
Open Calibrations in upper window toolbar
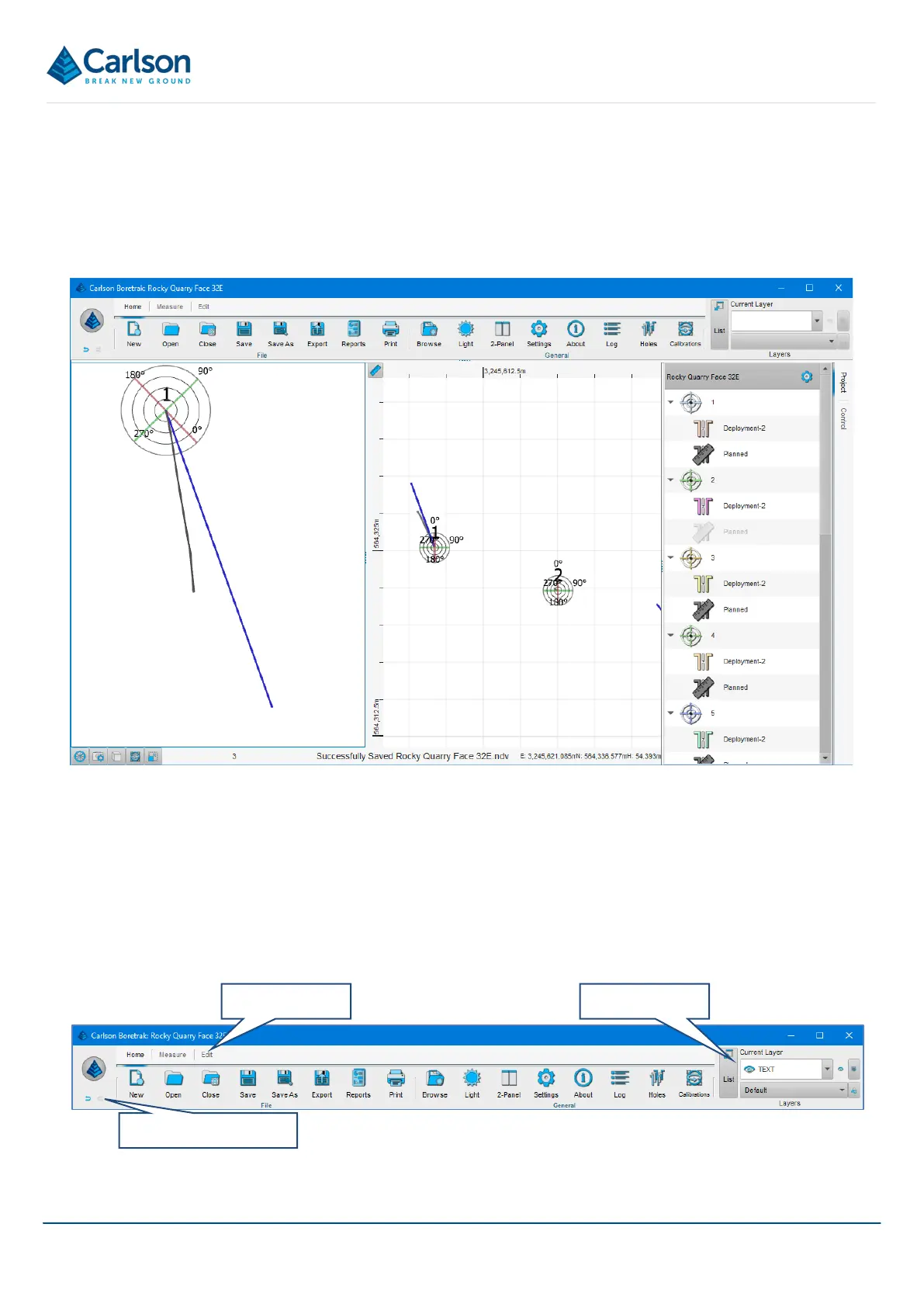(685, 329)
